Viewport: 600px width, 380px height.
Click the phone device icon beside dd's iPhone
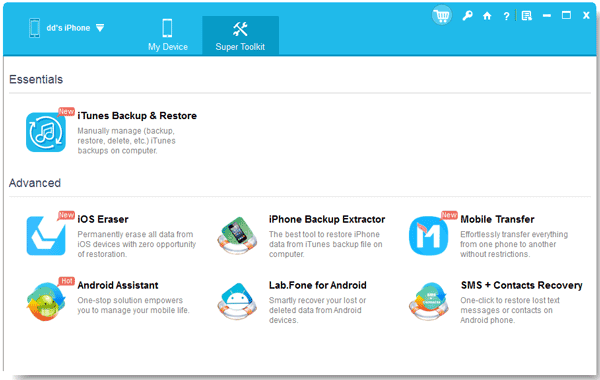coord(34,28)
